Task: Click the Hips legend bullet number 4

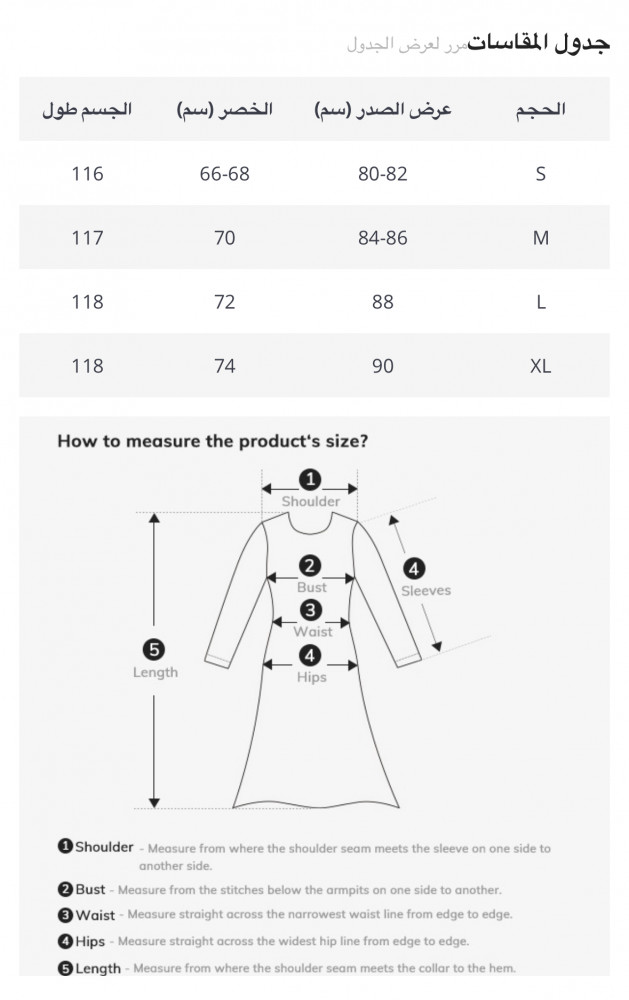Action: [65, 941]
